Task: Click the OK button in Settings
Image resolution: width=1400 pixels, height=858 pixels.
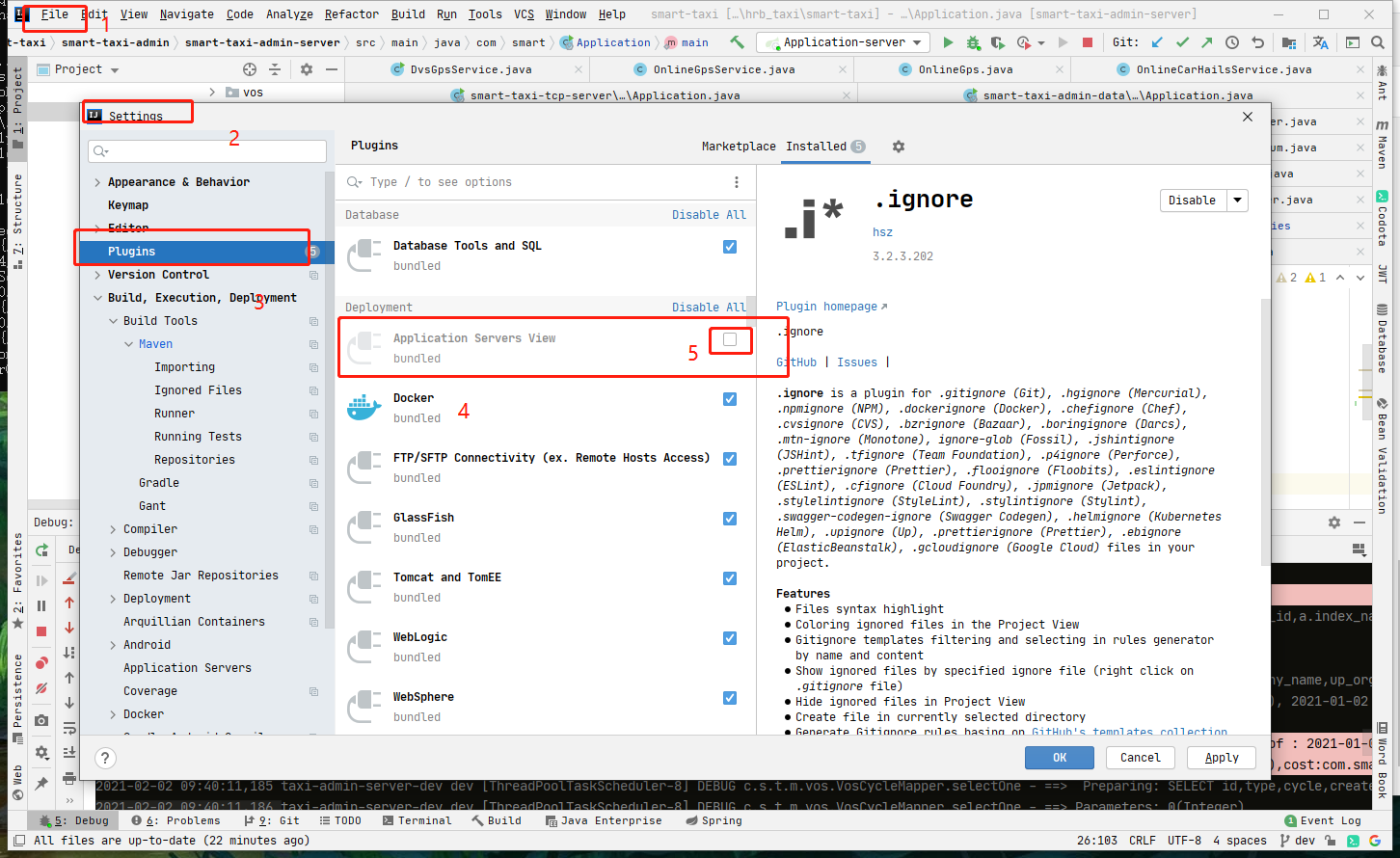Action: (1059, 758)
